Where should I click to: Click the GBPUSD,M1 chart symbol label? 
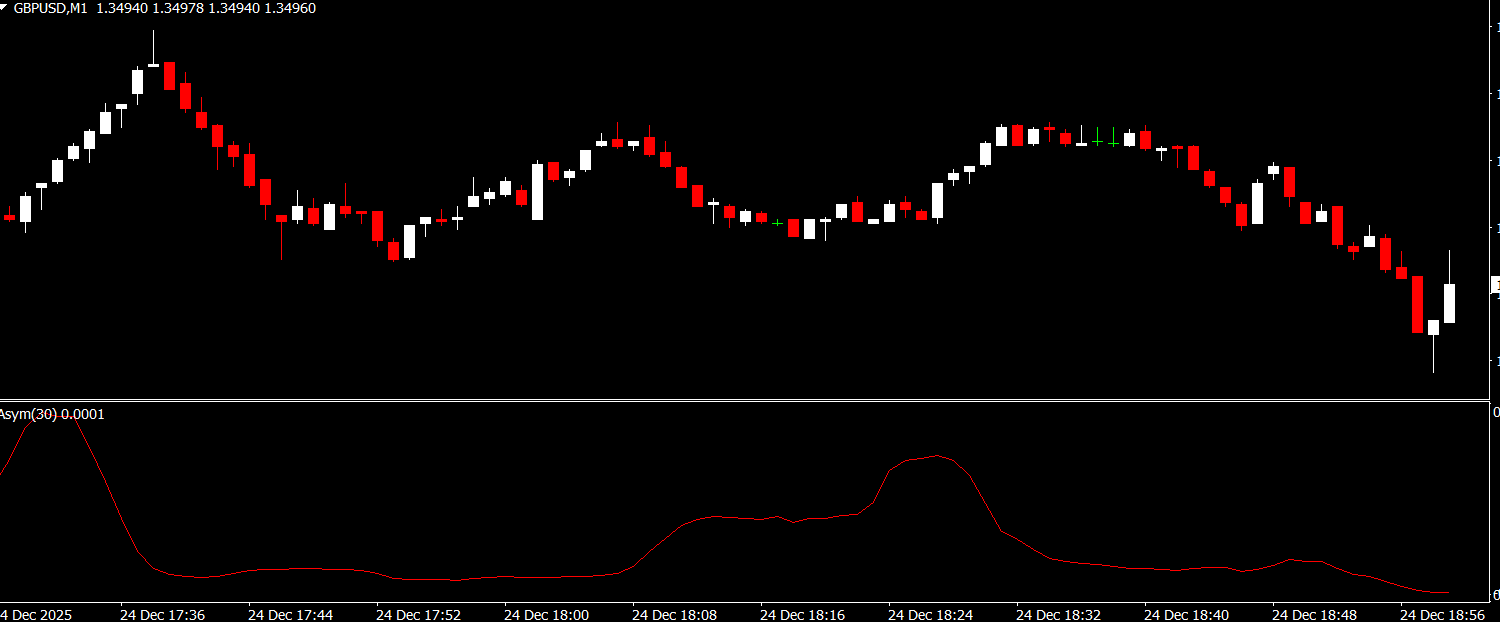(50, 8)
